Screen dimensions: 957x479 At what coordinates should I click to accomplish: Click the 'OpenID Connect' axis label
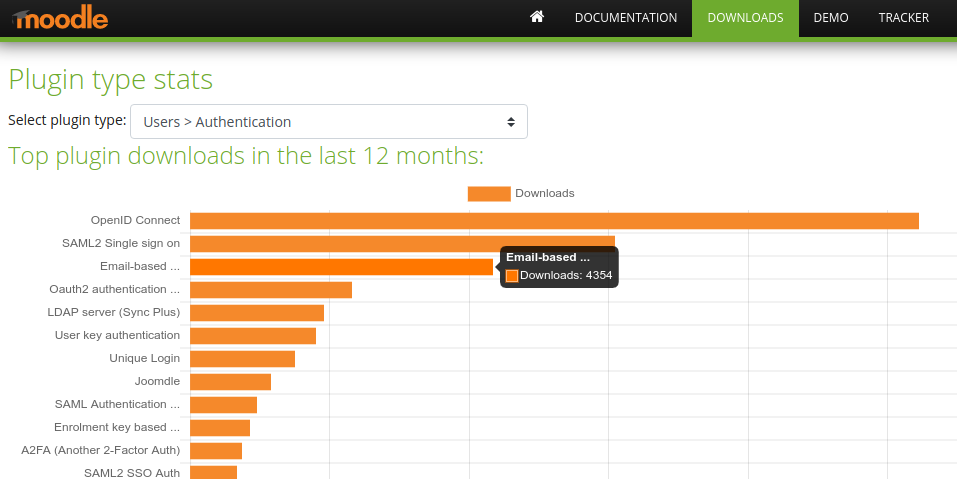[x=135, y=220]
